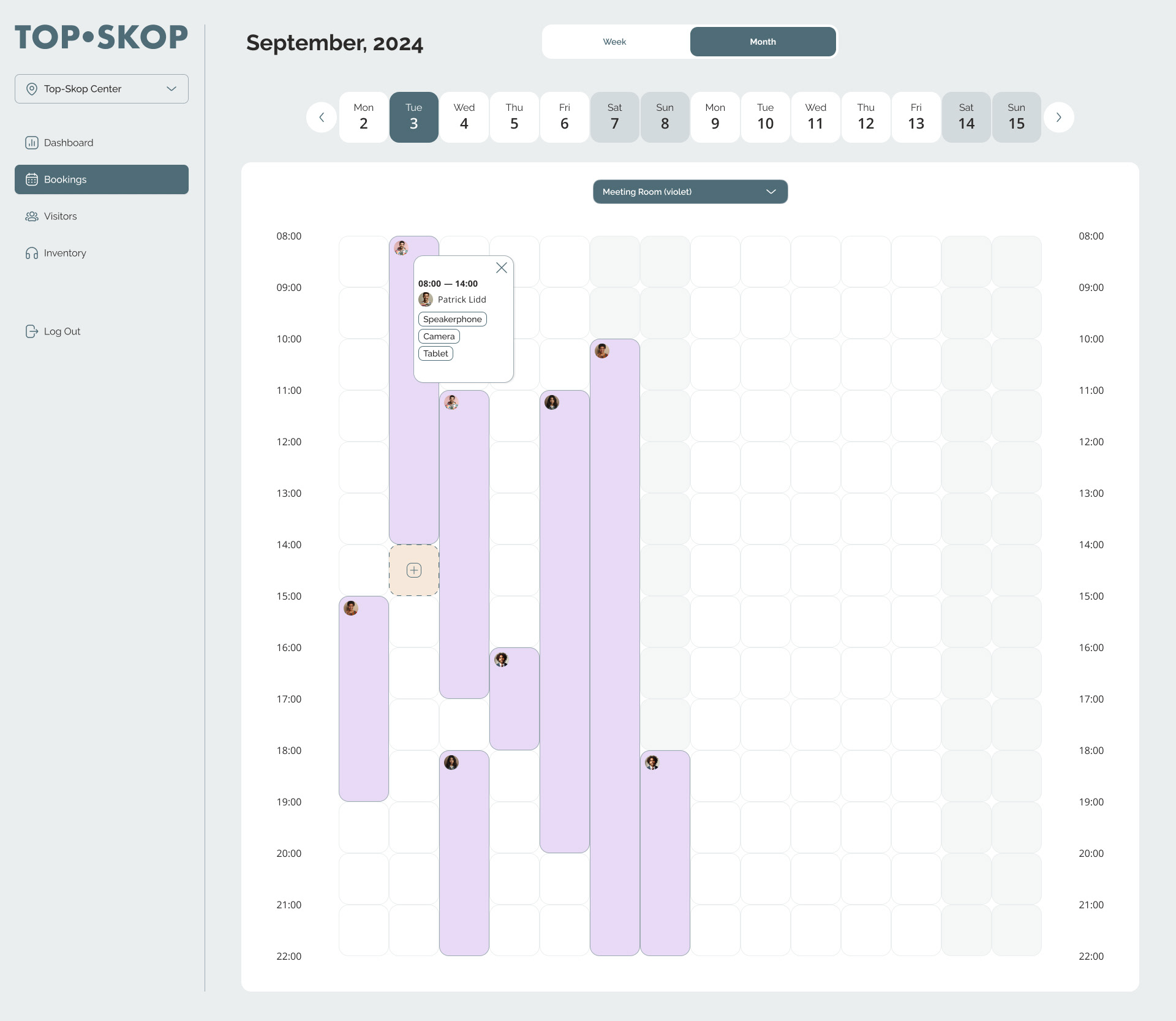Click plus icon to add booking
The image size is (1176, 1021).
[414, 570]
